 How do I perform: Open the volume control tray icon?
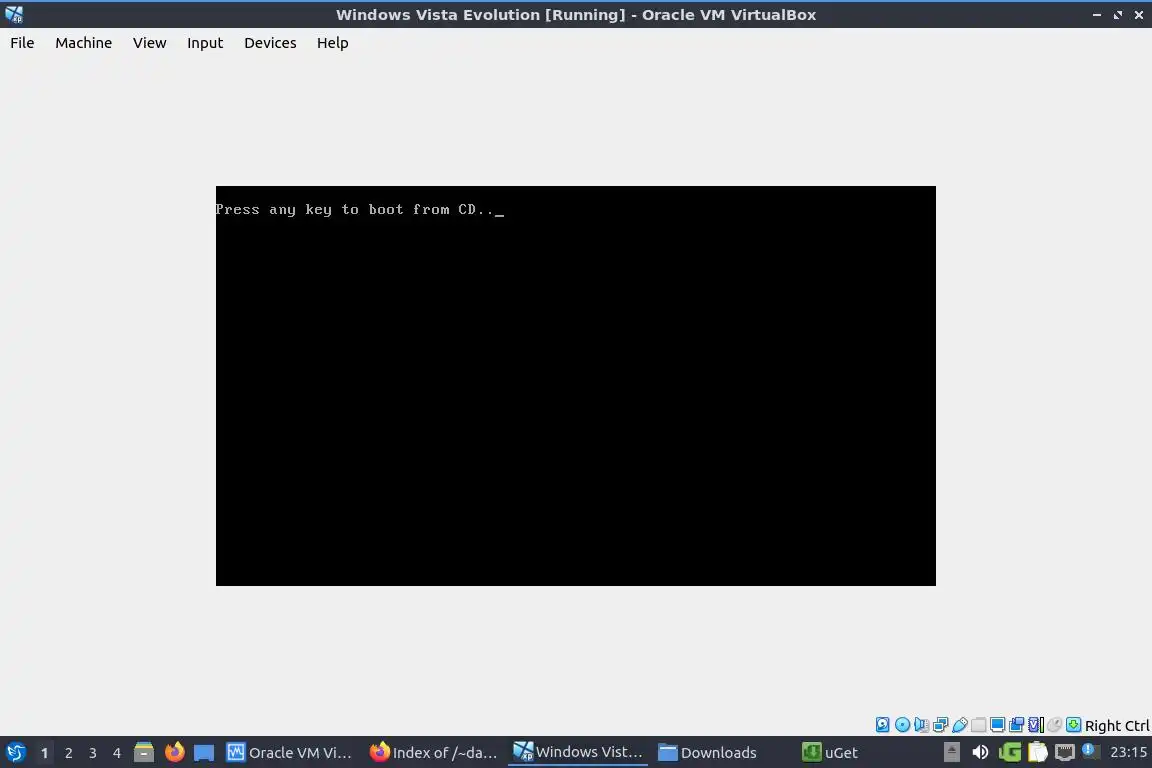pyautogui.click(x=980, y=752)
